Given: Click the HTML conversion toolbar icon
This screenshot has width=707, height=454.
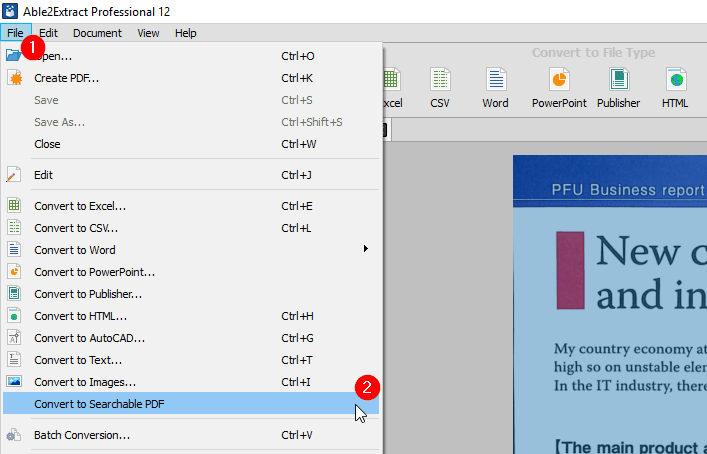Looking at the screenshot, I should pos(675,80).
